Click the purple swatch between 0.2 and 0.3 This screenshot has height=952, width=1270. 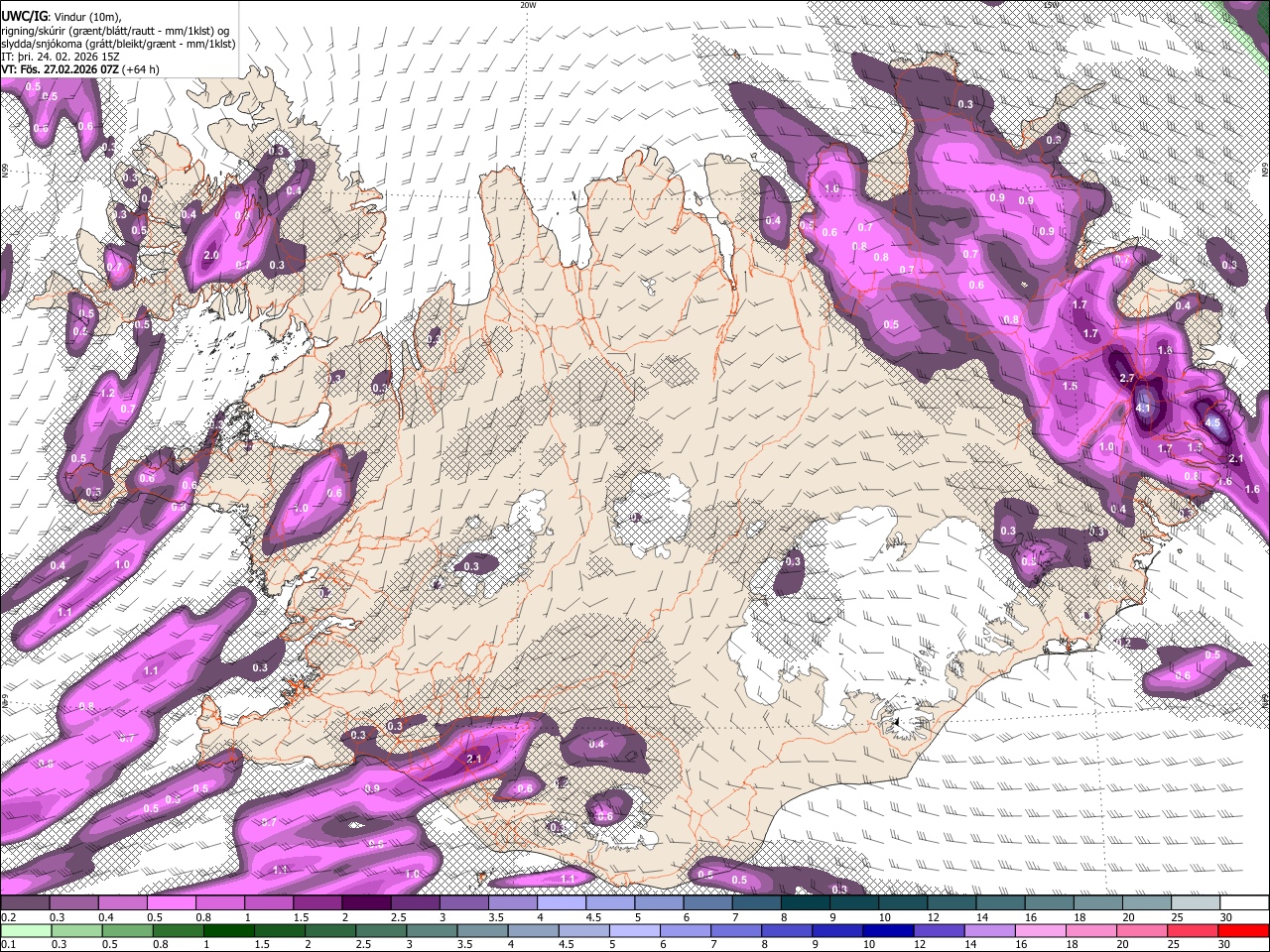coord(25,903)
